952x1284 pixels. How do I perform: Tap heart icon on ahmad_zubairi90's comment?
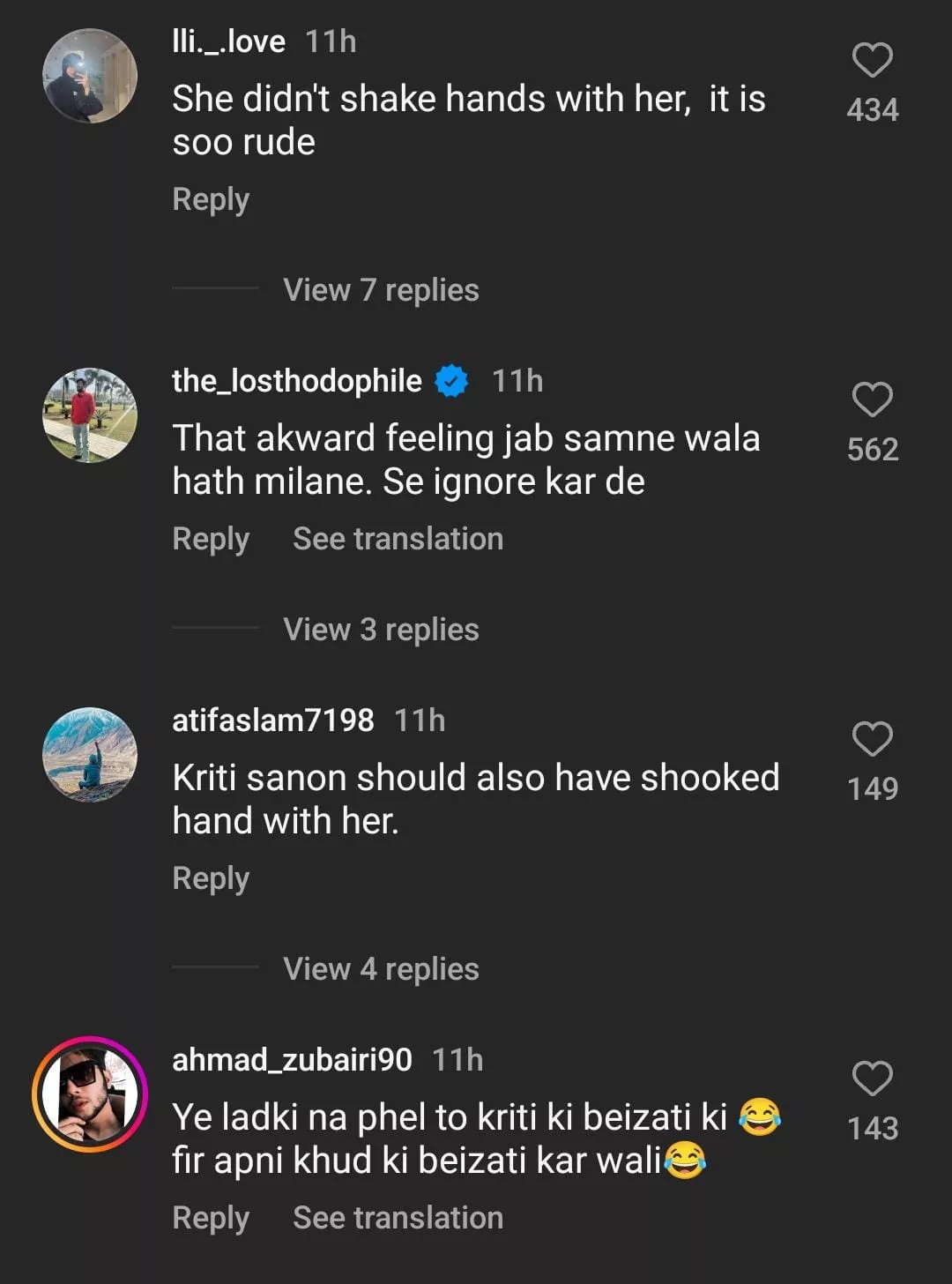(x=872, y=1079)
